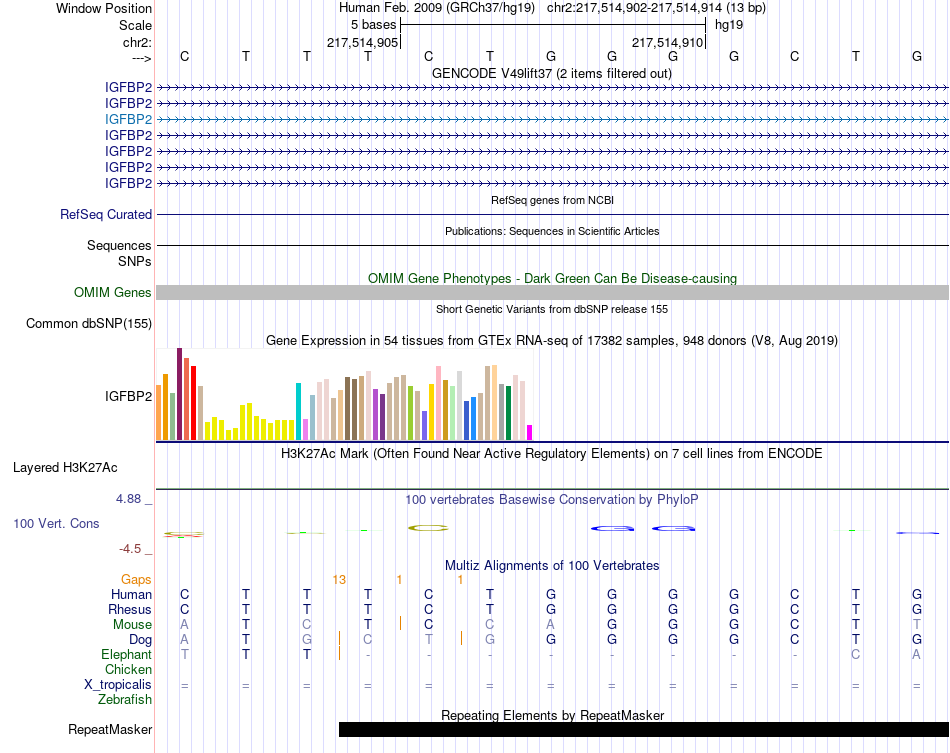Click the 217,514,910 coordinate marker
This screenshot has width=950, height=753.
pyautogui.click(x=668, y=42)
